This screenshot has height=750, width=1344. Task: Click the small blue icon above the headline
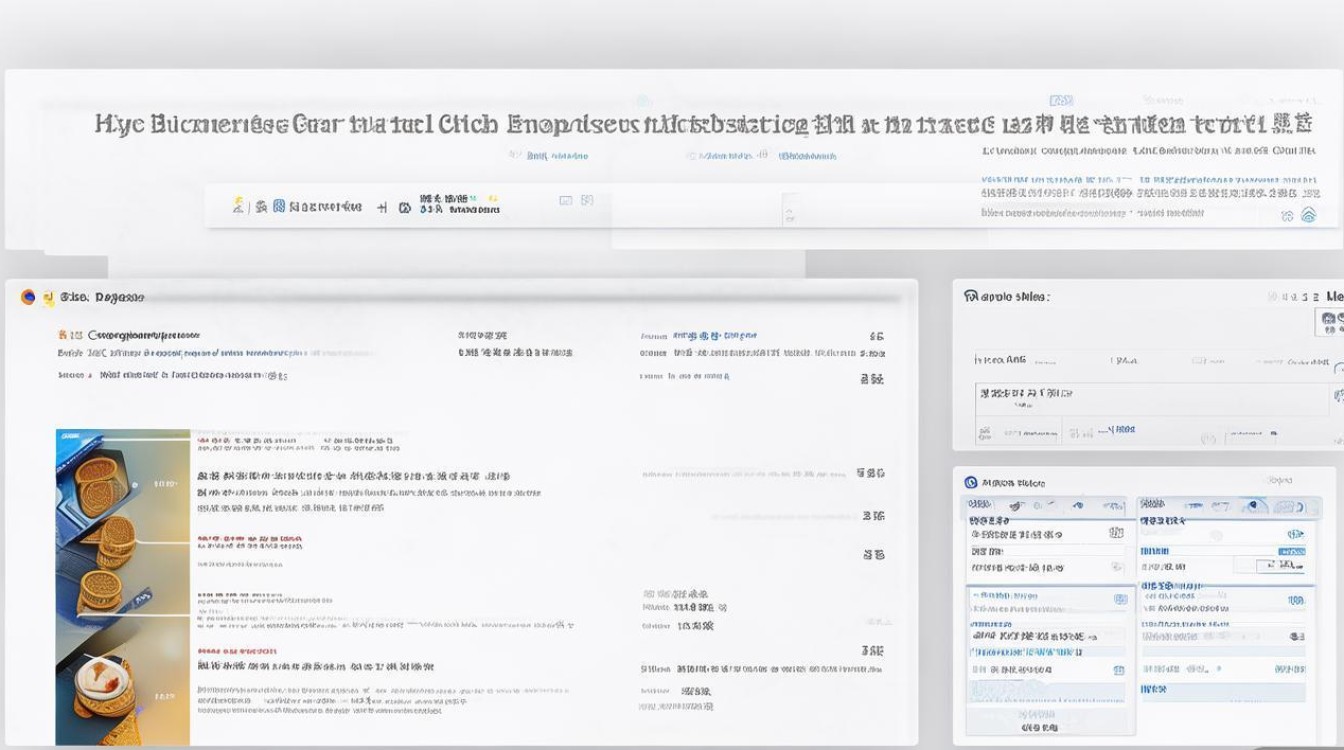pyautogui.click(x=1060, y=100)
